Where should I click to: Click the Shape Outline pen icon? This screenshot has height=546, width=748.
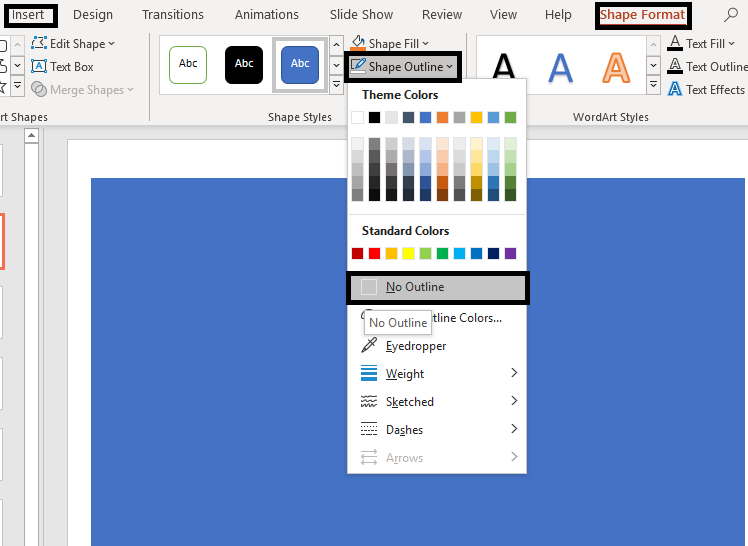(x=358, y=66)
